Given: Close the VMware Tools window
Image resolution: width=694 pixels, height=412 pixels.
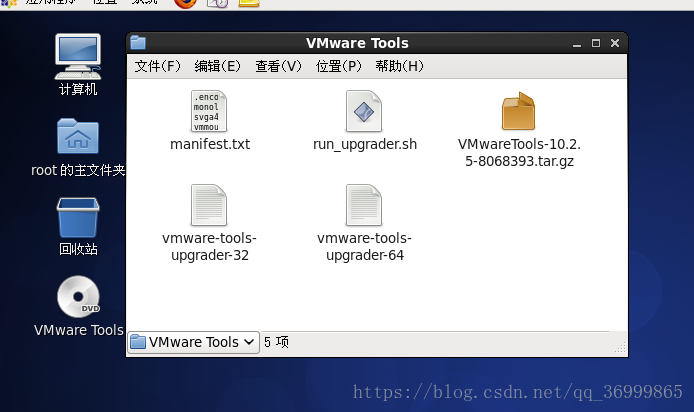Looking at the screenshot, I should pos(615,43).
